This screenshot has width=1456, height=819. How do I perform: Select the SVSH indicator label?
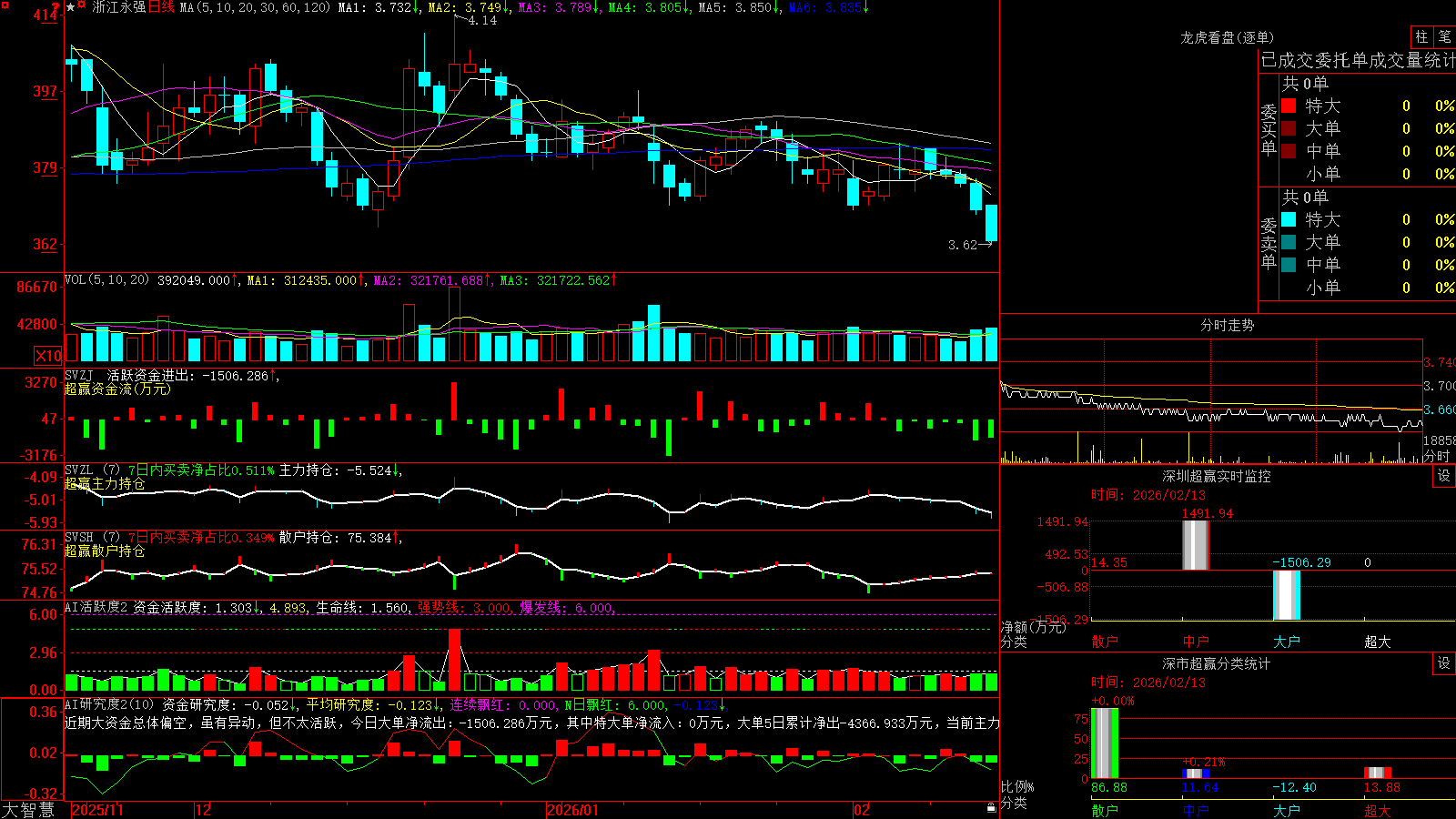pyautogui.click(x=78, y=538)
